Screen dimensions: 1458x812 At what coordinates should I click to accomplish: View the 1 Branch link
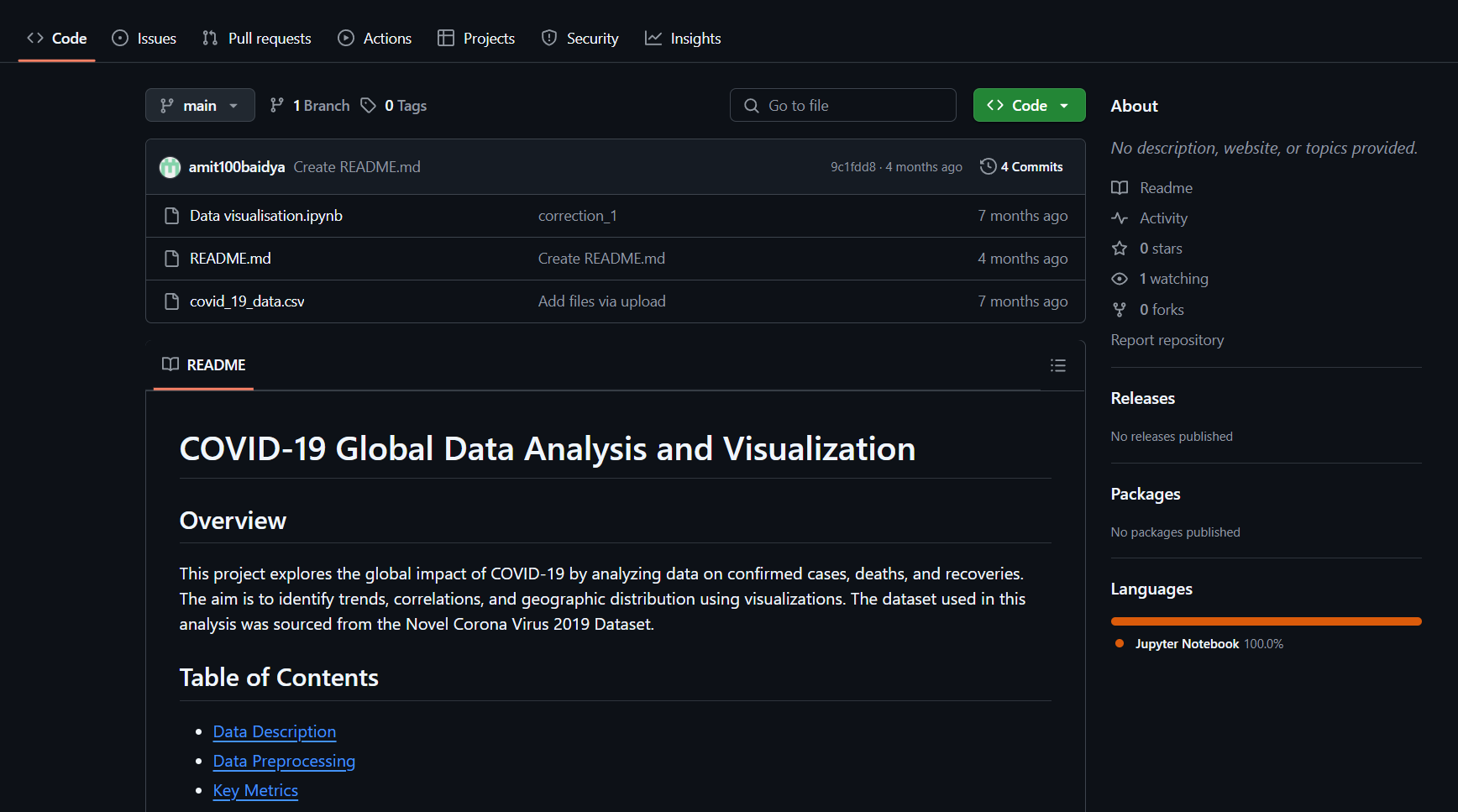pyautogui.click(x=309, y=105)
